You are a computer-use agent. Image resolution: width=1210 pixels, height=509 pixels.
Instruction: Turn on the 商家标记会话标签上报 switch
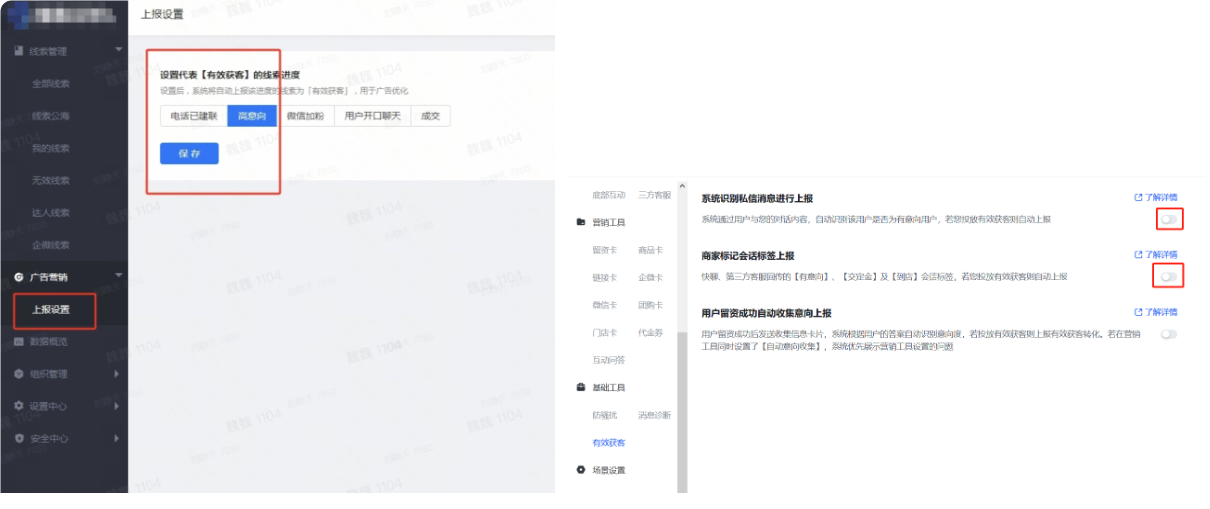[1168, 275]
